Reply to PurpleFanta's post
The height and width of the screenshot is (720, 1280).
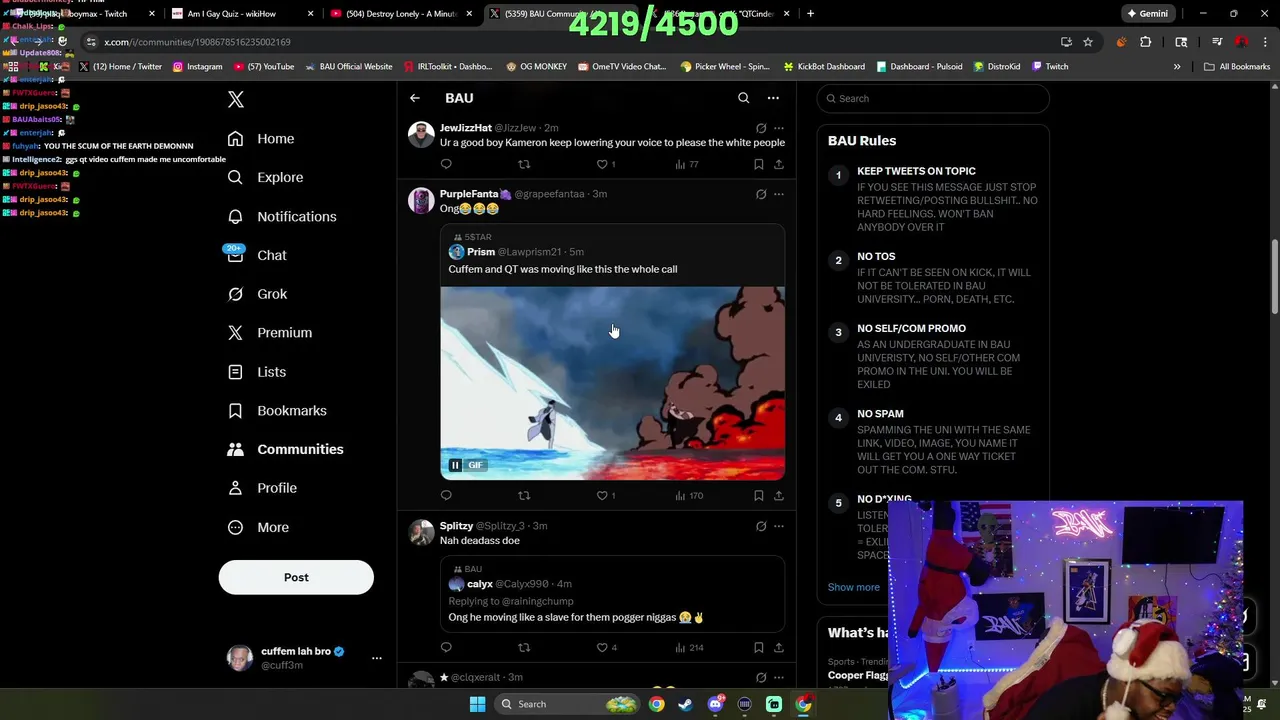[446, 495]
